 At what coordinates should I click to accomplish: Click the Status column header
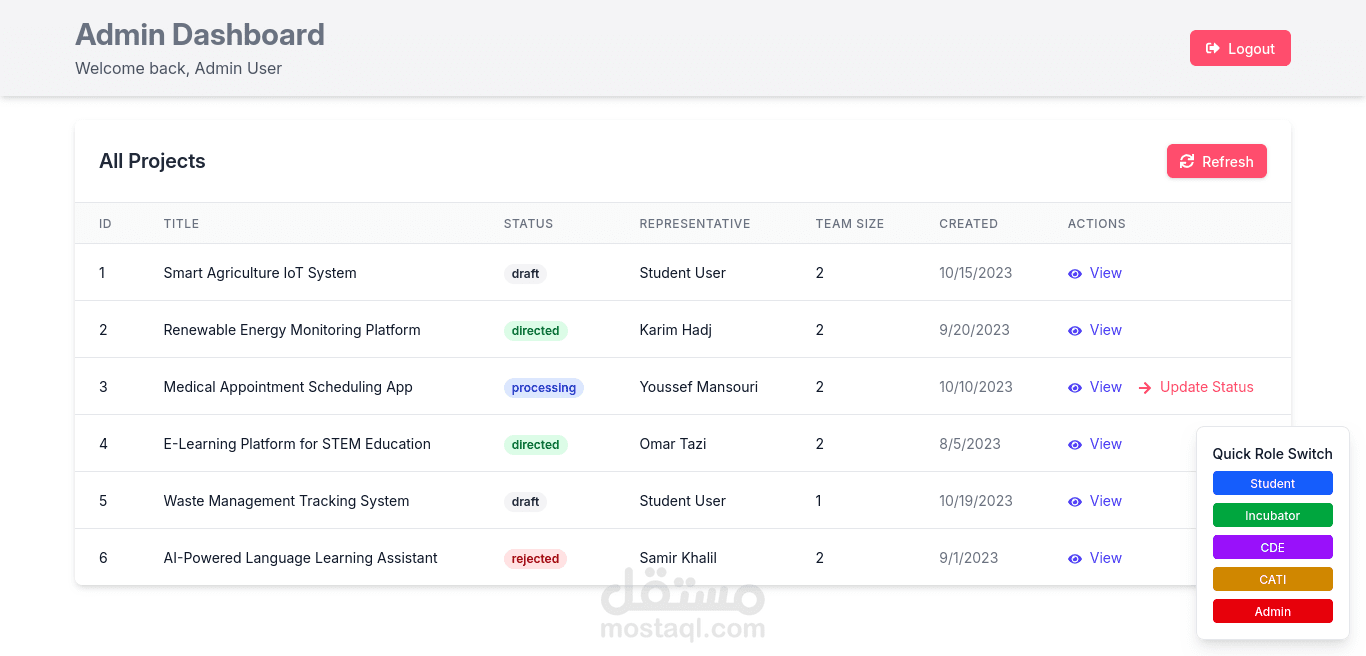(528, 224)
